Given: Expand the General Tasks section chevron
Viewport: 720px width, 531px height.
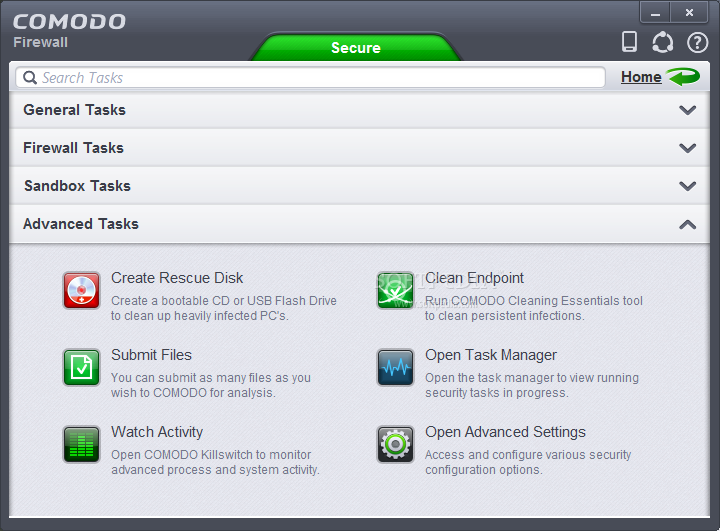Looking at the screenshot, I should tap(687, 110).
